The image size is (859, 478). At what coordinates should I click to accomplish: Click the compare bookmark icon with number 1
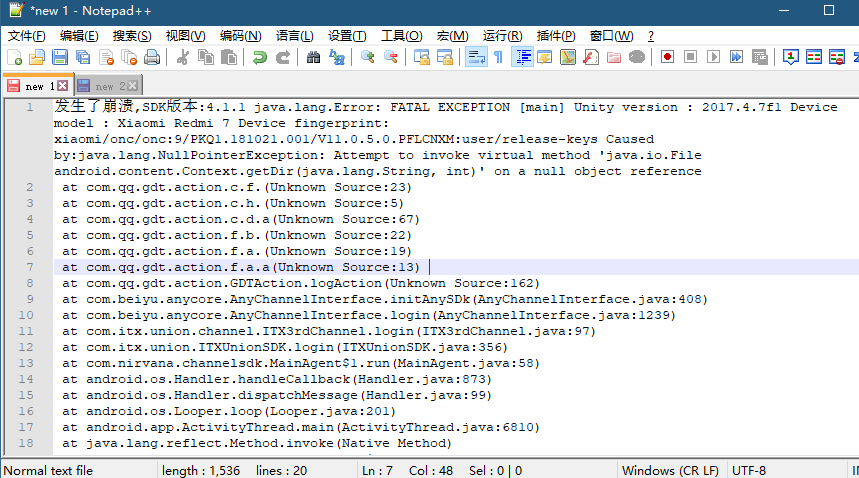(791, 57)
